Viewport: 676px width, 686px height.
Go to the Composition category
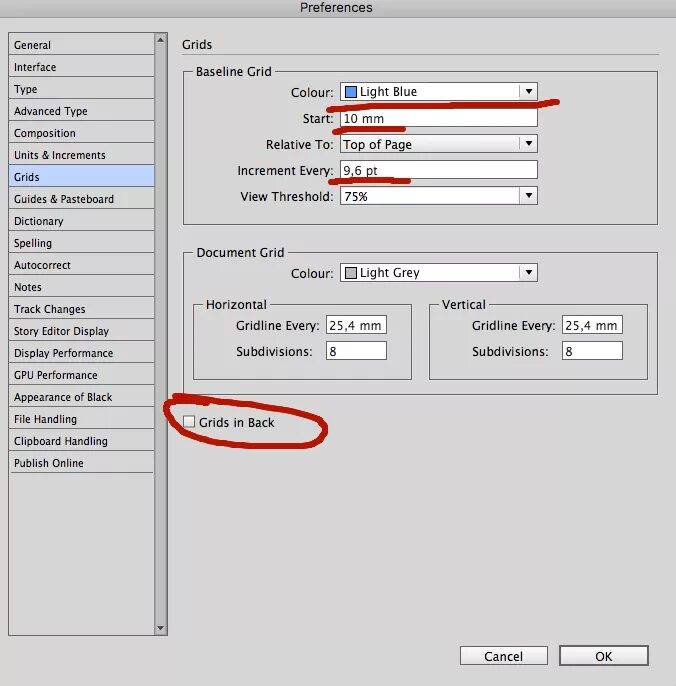[x=81, y=133]
